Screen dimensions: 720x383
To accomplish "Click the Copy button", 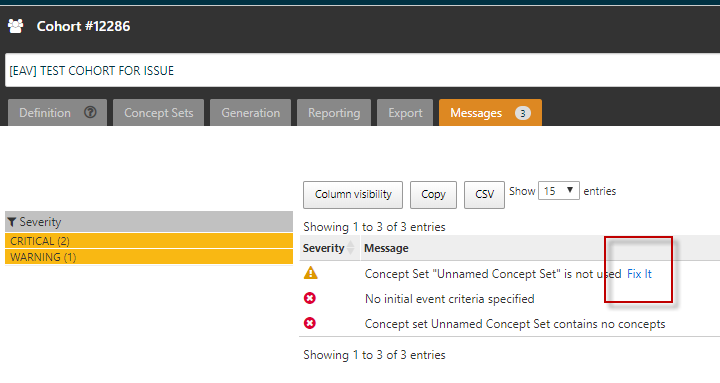I will 433,195.
